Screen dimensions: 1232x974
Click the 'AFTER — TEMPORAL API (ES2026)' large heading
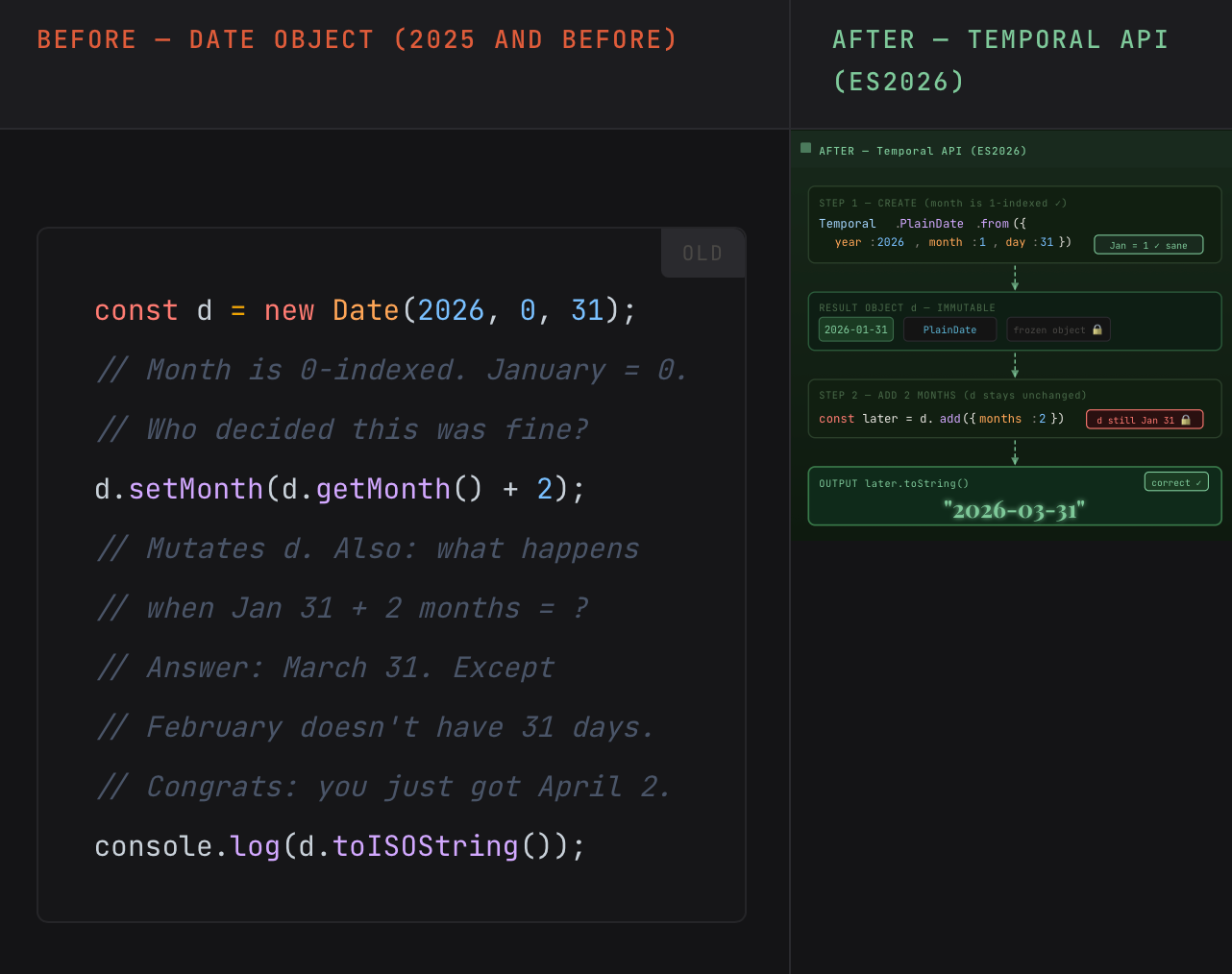[1000, 61]
